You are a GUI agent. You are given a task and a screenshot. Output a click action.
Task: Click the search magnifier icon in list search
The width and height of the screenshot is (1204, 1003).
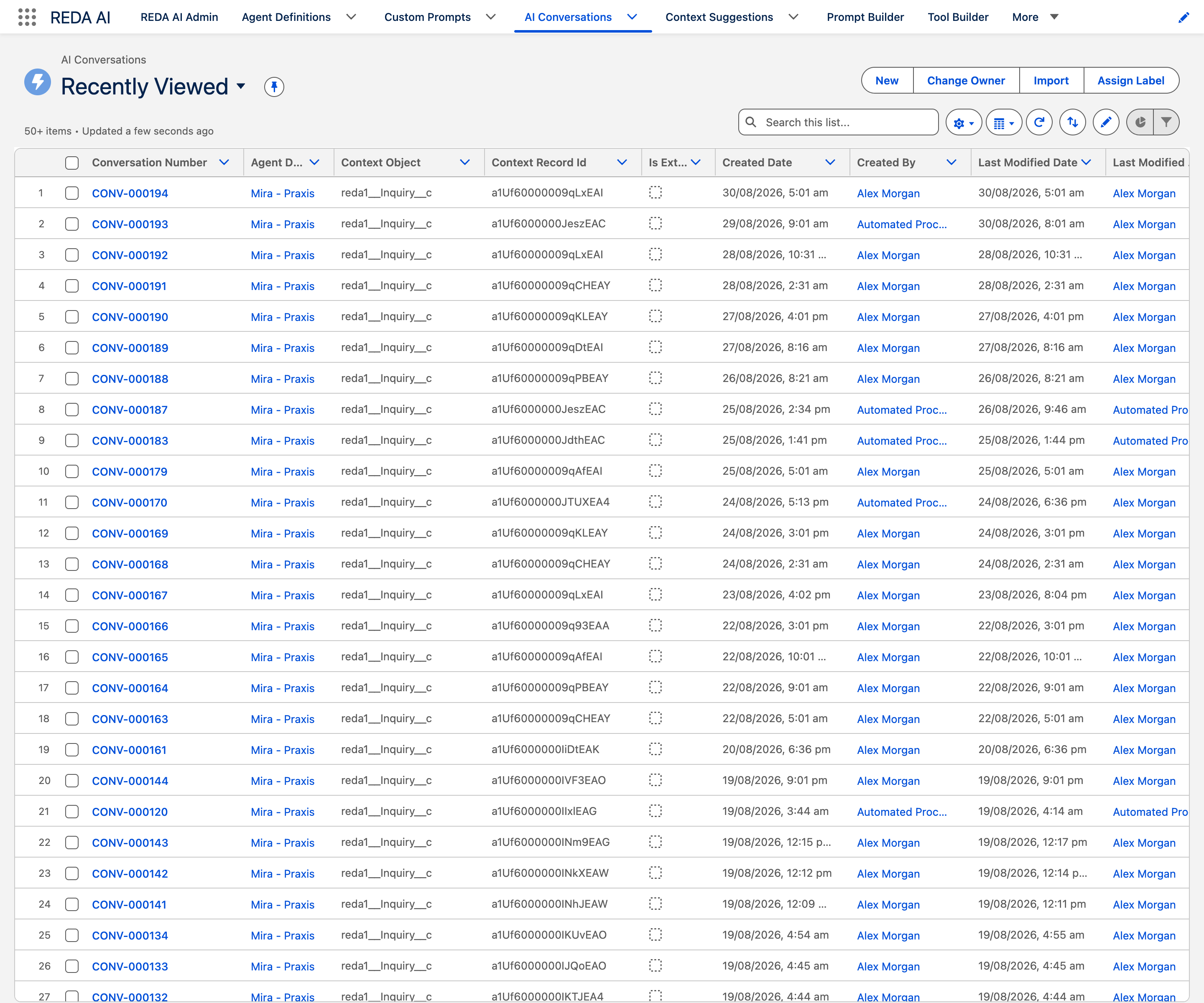pos(750,122)
